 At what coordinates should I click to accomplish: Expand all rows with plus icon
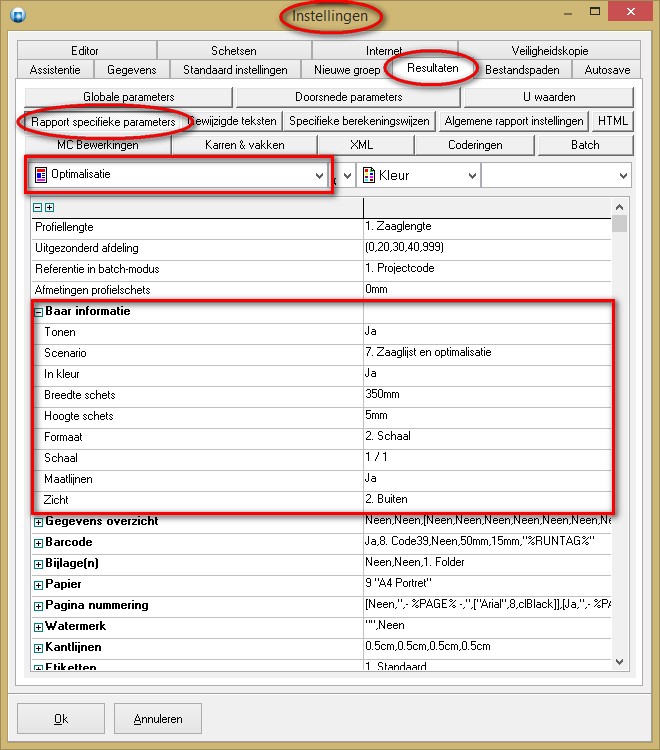point(49,207)
